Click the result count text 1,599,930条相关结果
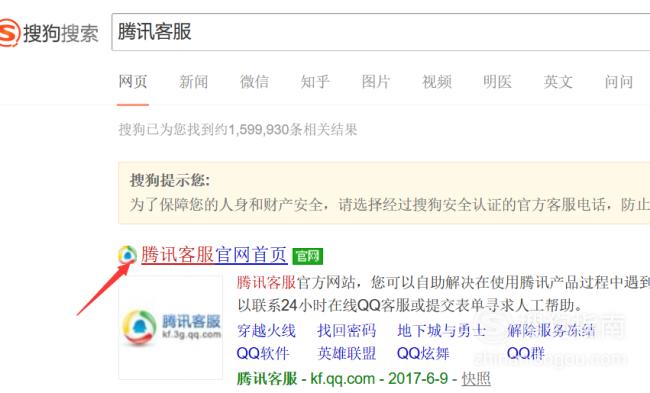 coord(293,130)
